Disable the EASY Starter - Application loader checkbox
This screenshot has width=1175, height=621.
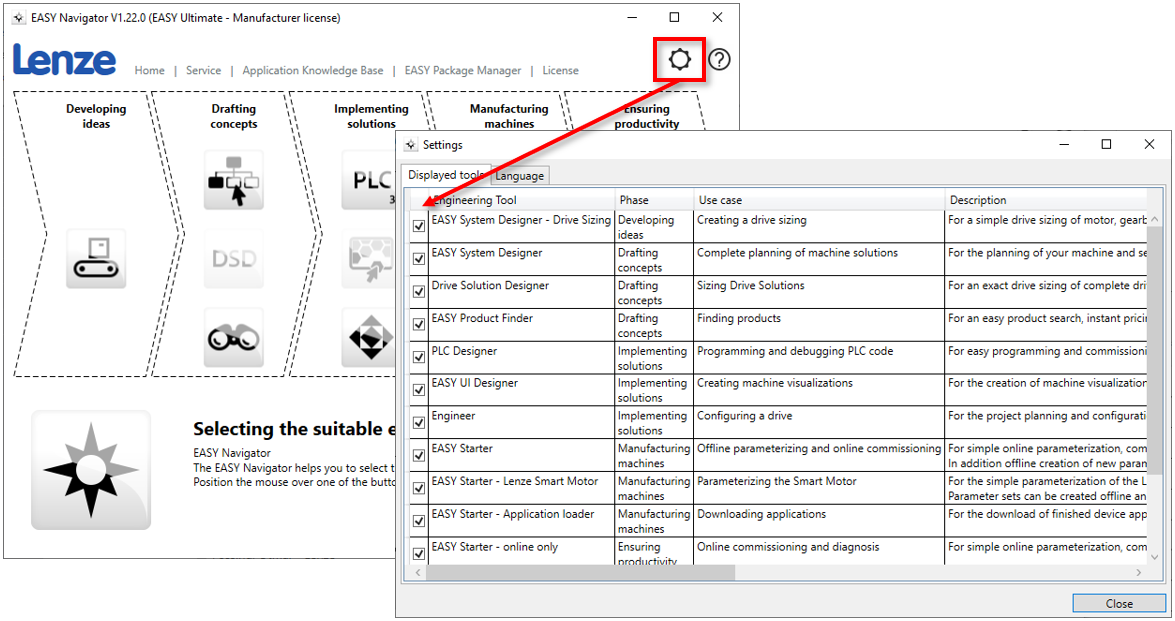pos(419,520)
